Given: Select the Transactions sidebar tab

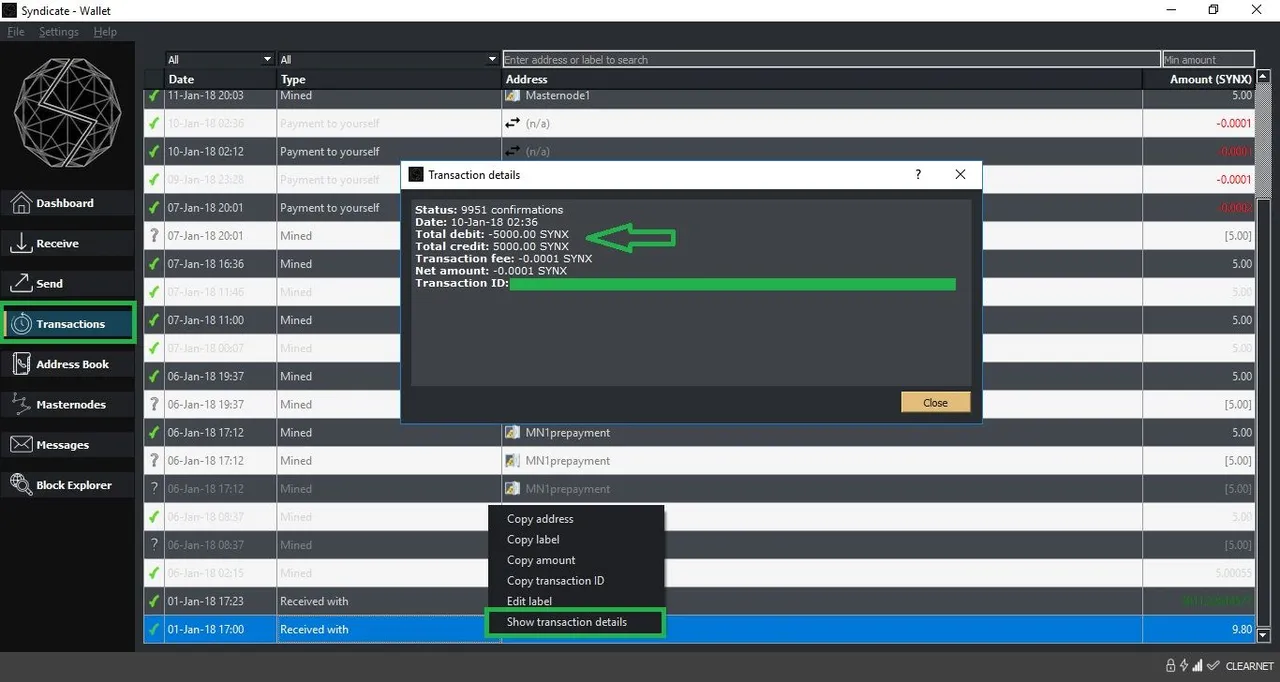Looking at the screenshot, I should (69, 324).
